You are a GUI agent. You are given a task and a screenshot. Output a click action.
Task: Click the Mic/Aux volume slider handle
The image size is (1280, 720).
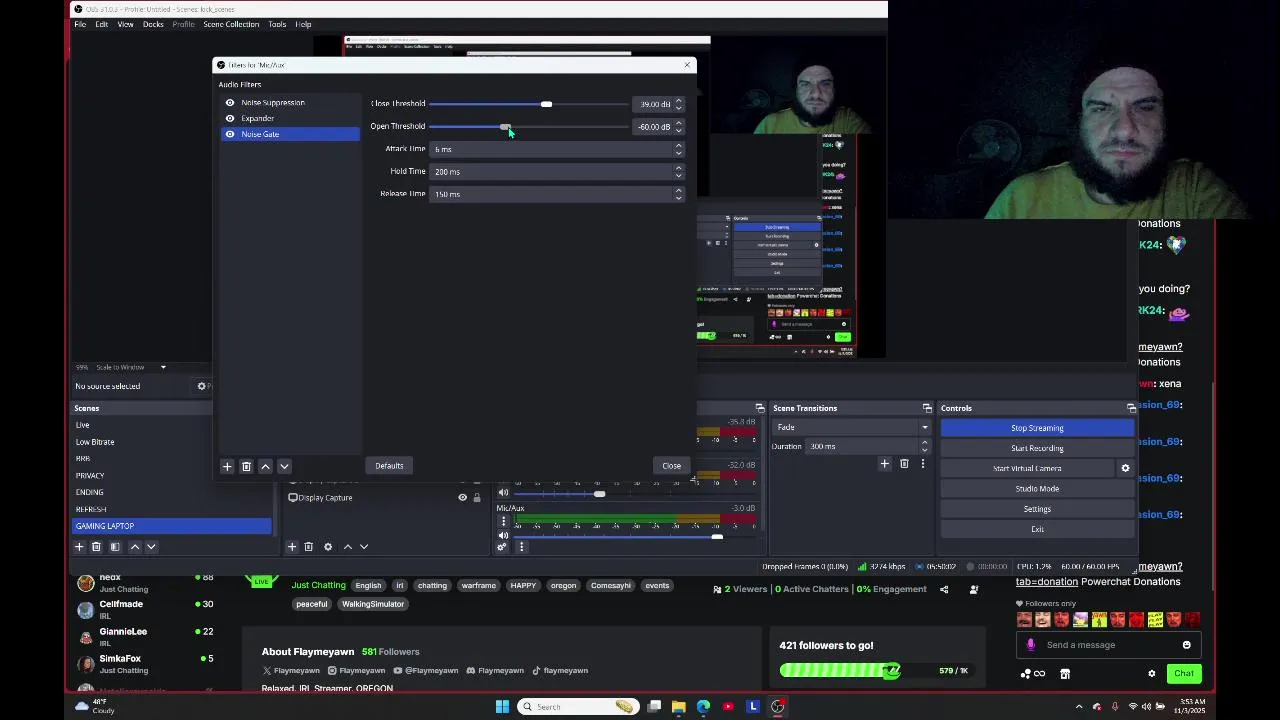pyautogui.click(x=717, y=537)
